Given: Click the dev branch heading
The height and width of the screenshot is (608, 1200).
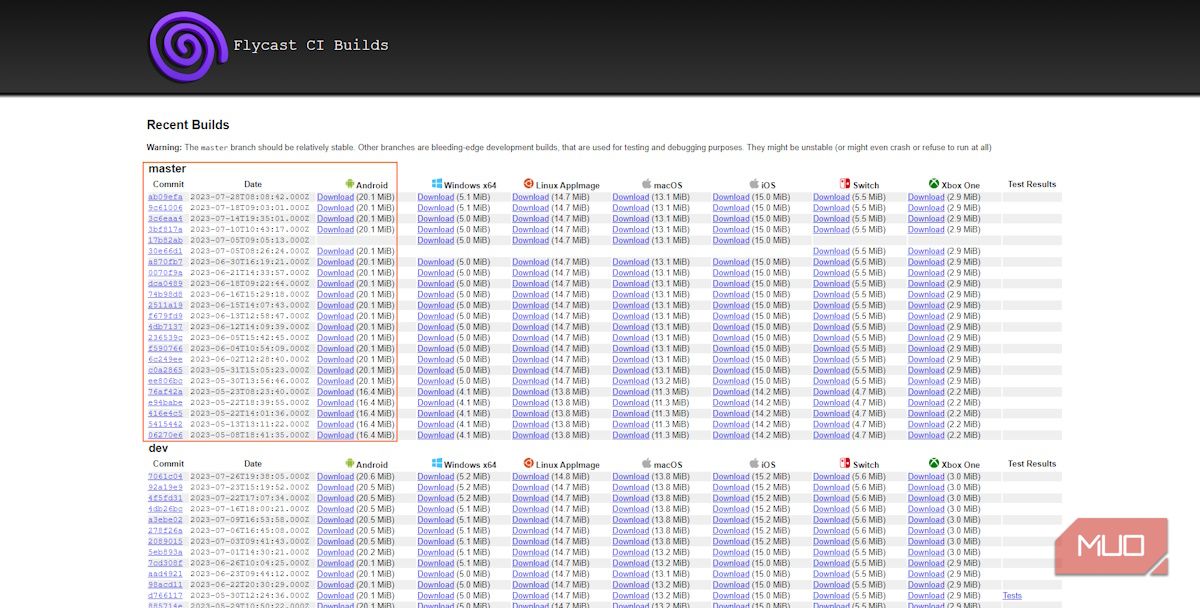Looking at the screenshot, I should (x=158, y=448).
